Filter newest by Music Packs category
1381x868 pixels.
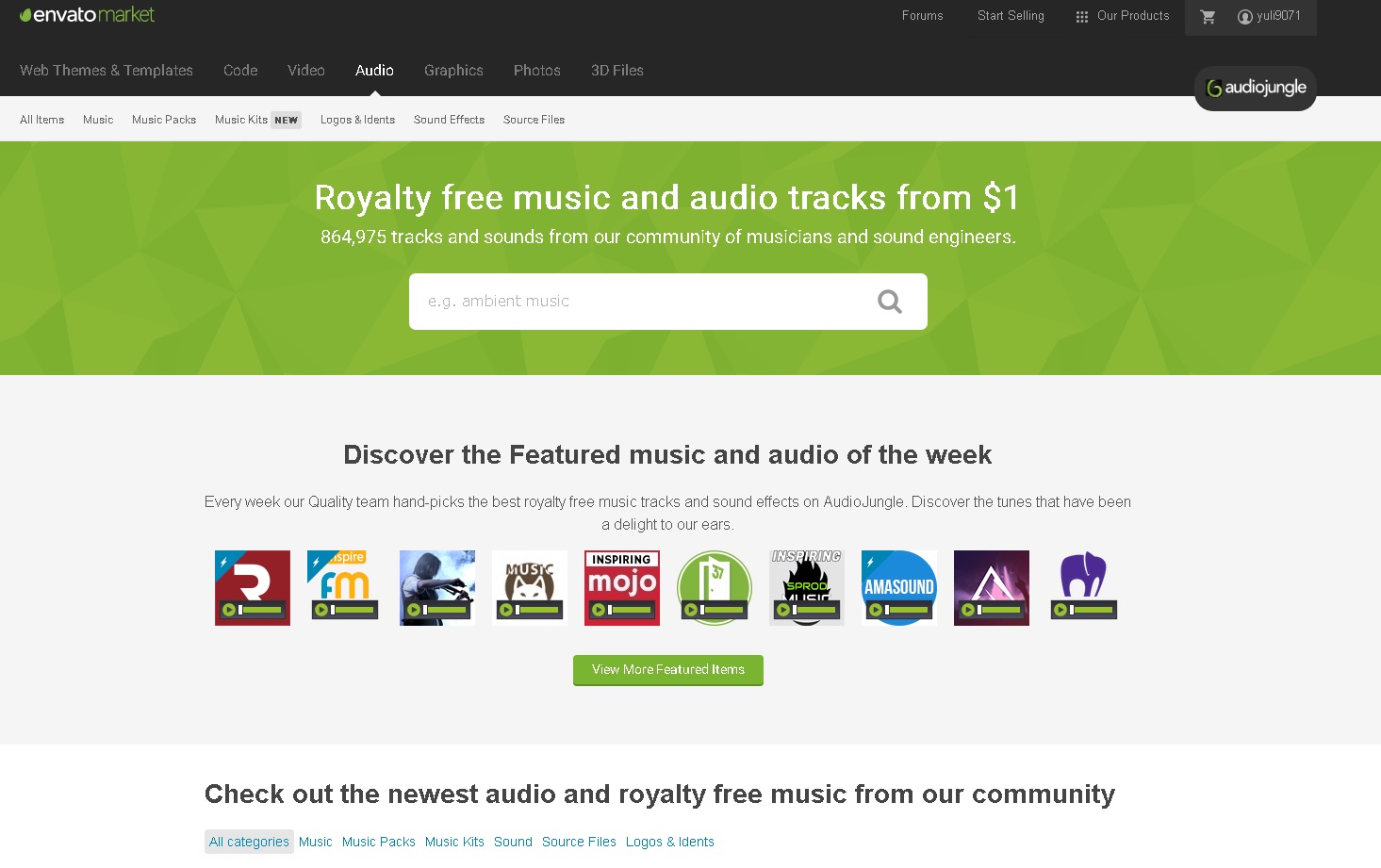(379, 842)
